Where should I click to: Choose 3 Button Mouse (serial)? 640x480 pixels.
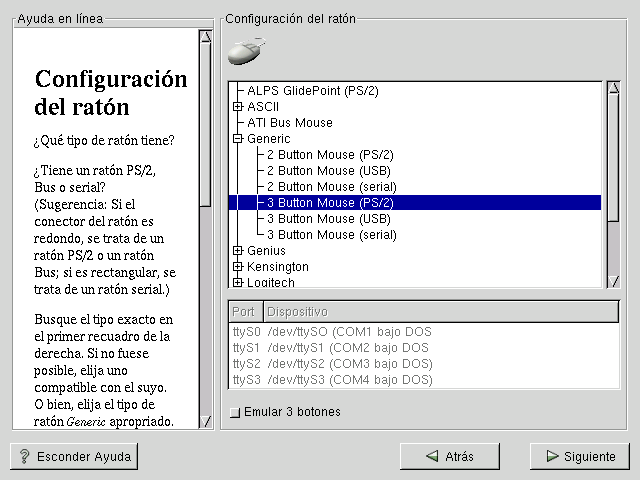[331, 235]
